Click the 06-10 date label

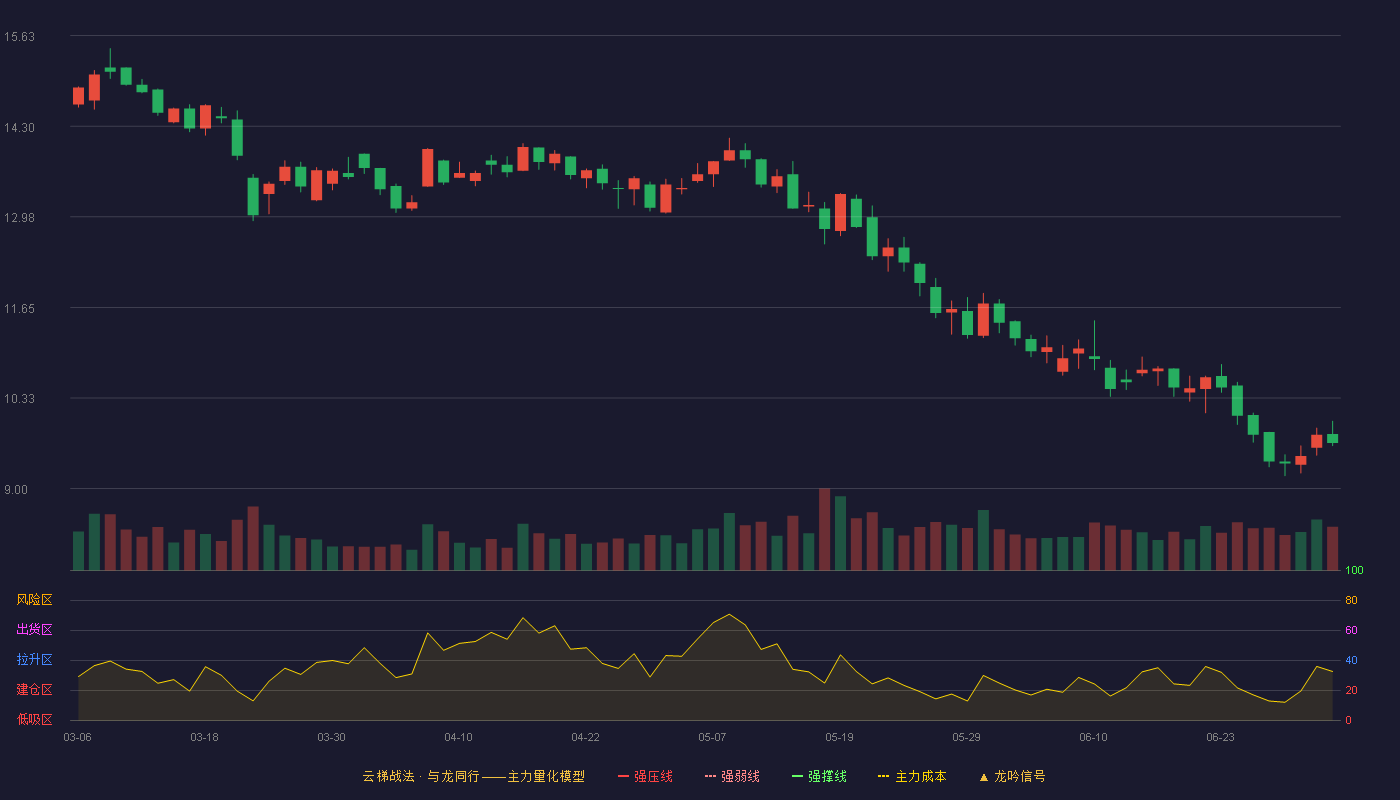point(1093,737)
